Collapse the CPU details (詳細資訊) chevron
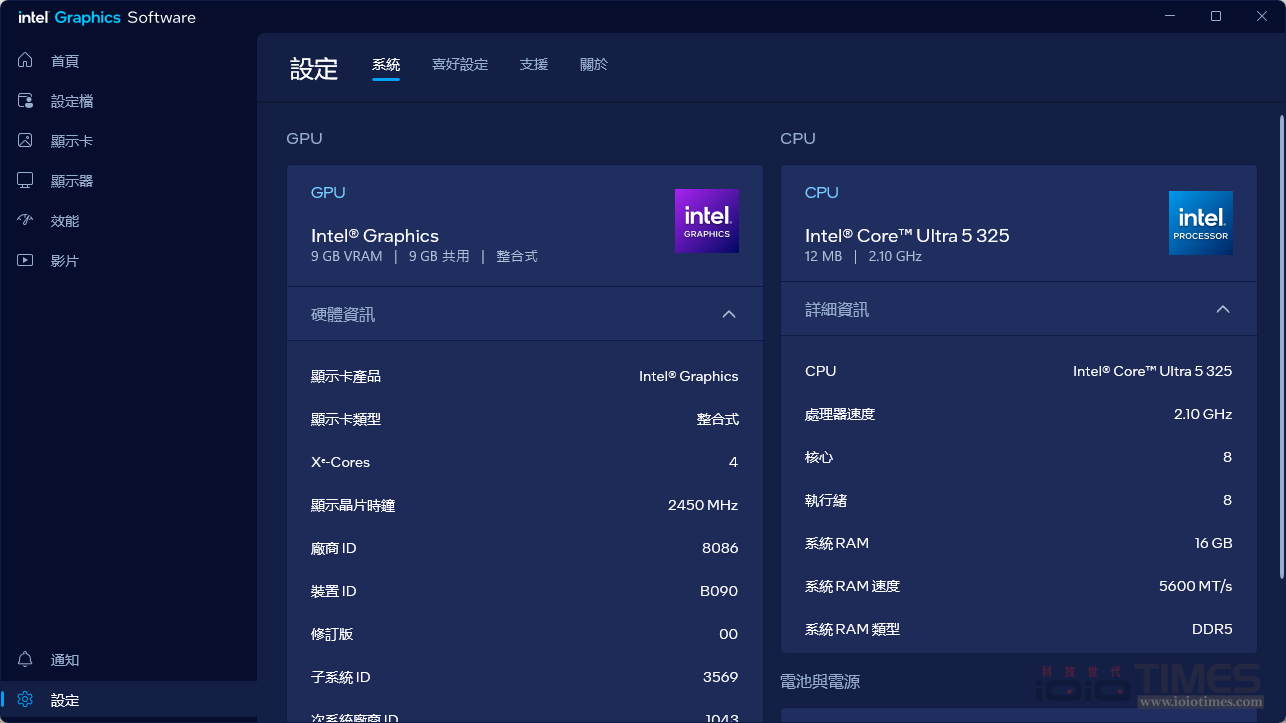Screen dimensions: 1286x723 point(1222,310)
